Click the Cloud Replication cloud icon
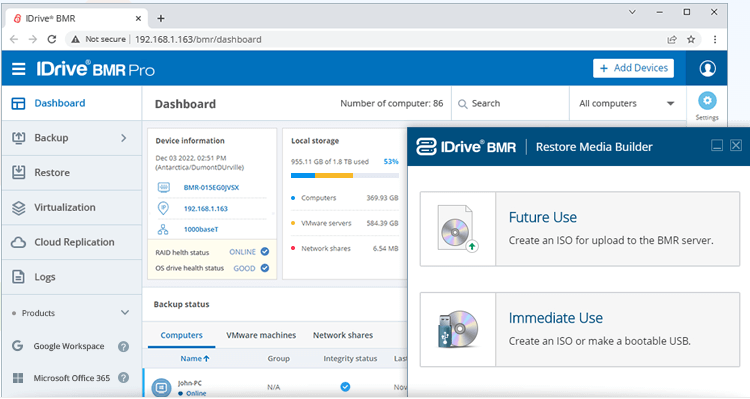This screenshot has width=750, height=399. 18,242
